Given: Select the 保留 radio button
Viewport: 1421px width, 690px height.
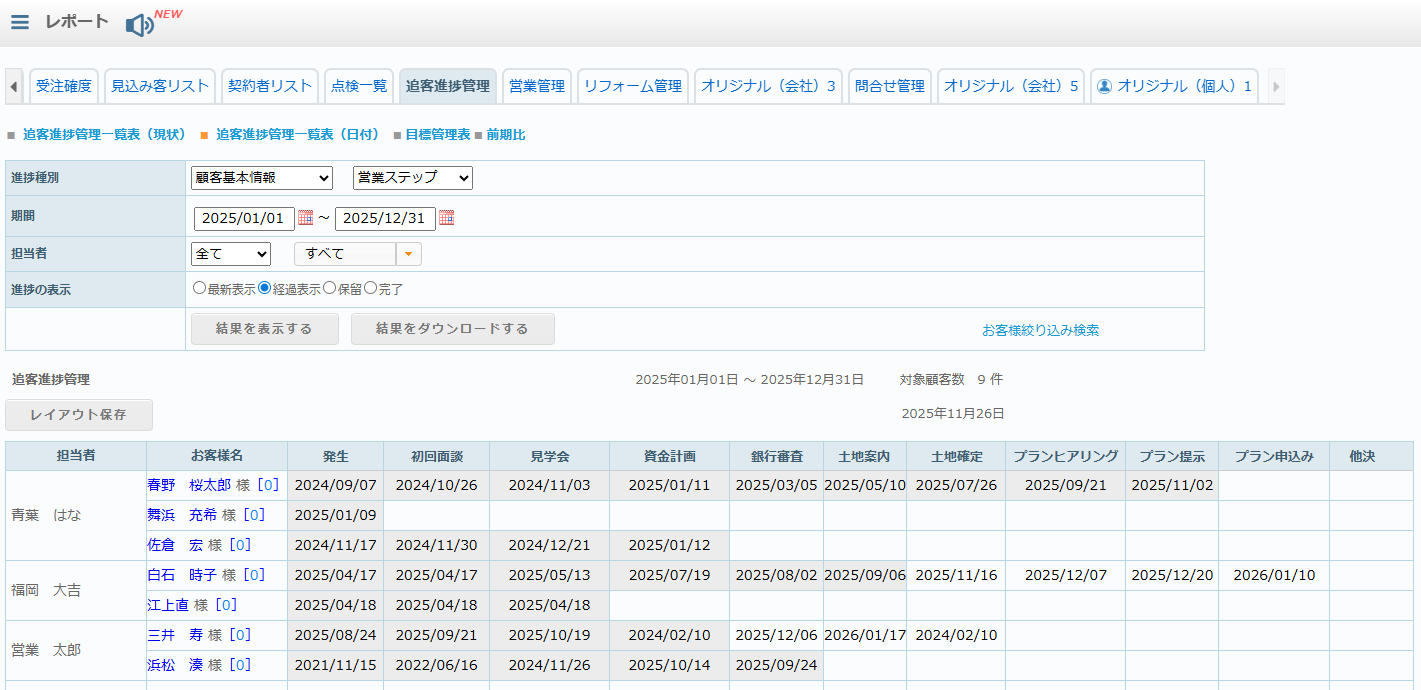Looking at the screenshot, I should 329,288.
